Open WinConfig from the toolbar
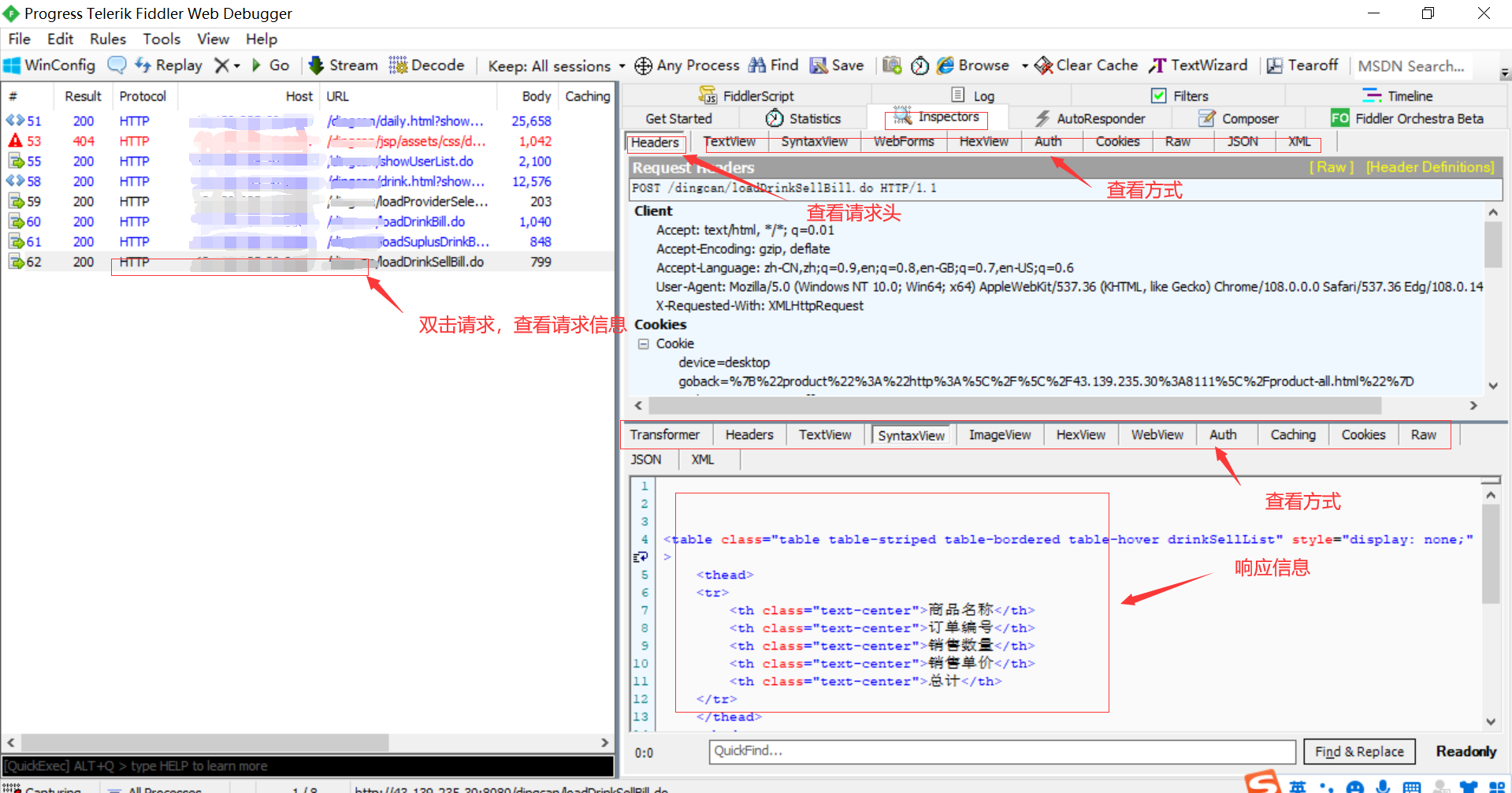1512x793 pixels. [50, 65]
